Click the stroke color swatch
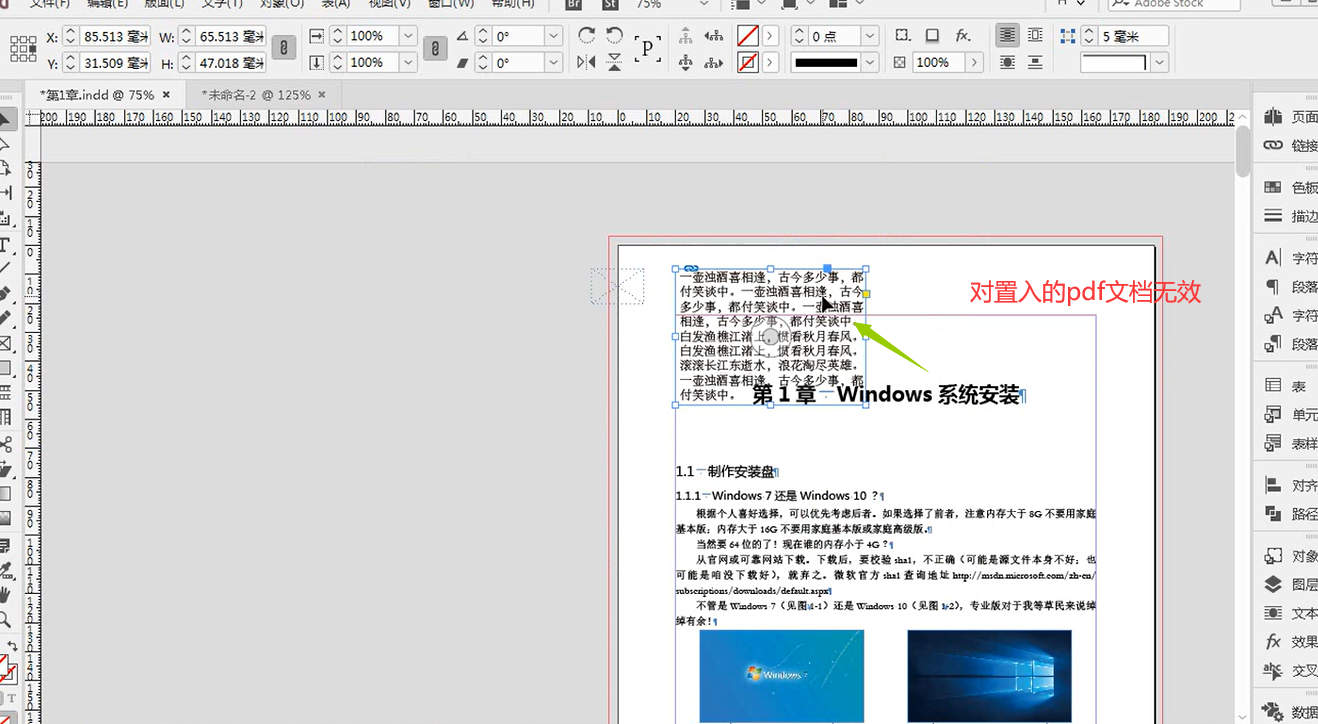Screen dimensions: 1318x724 [x=747, y=62]
